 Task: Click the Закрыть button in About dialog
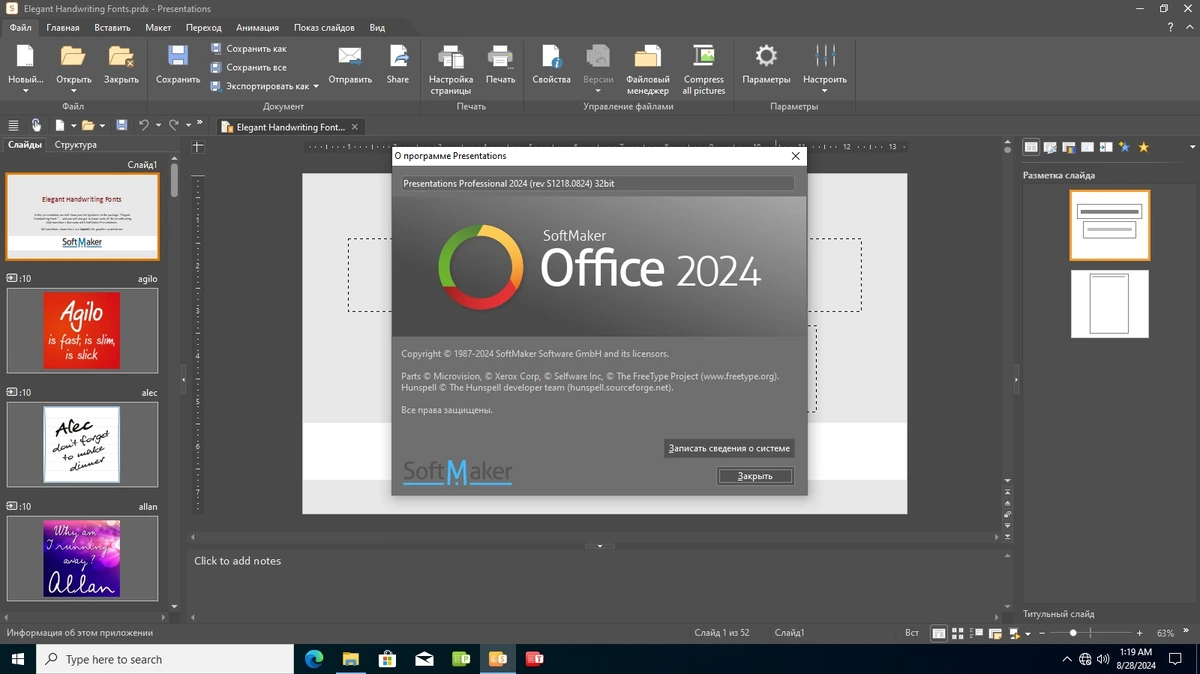pyautogui.click(x=755, y=476)
